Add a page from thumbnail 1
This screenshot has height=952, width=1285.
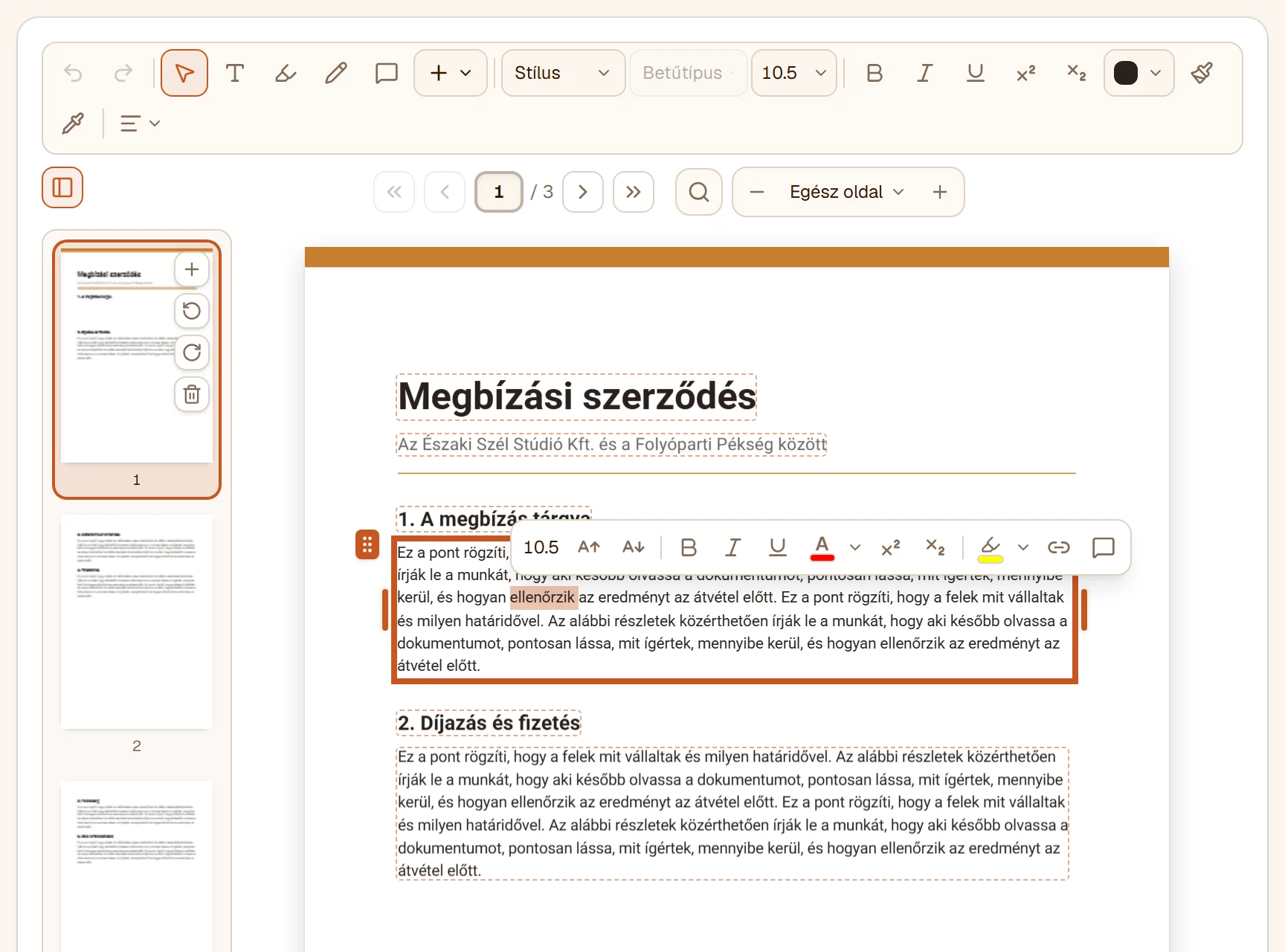click(x=192, y=269)
